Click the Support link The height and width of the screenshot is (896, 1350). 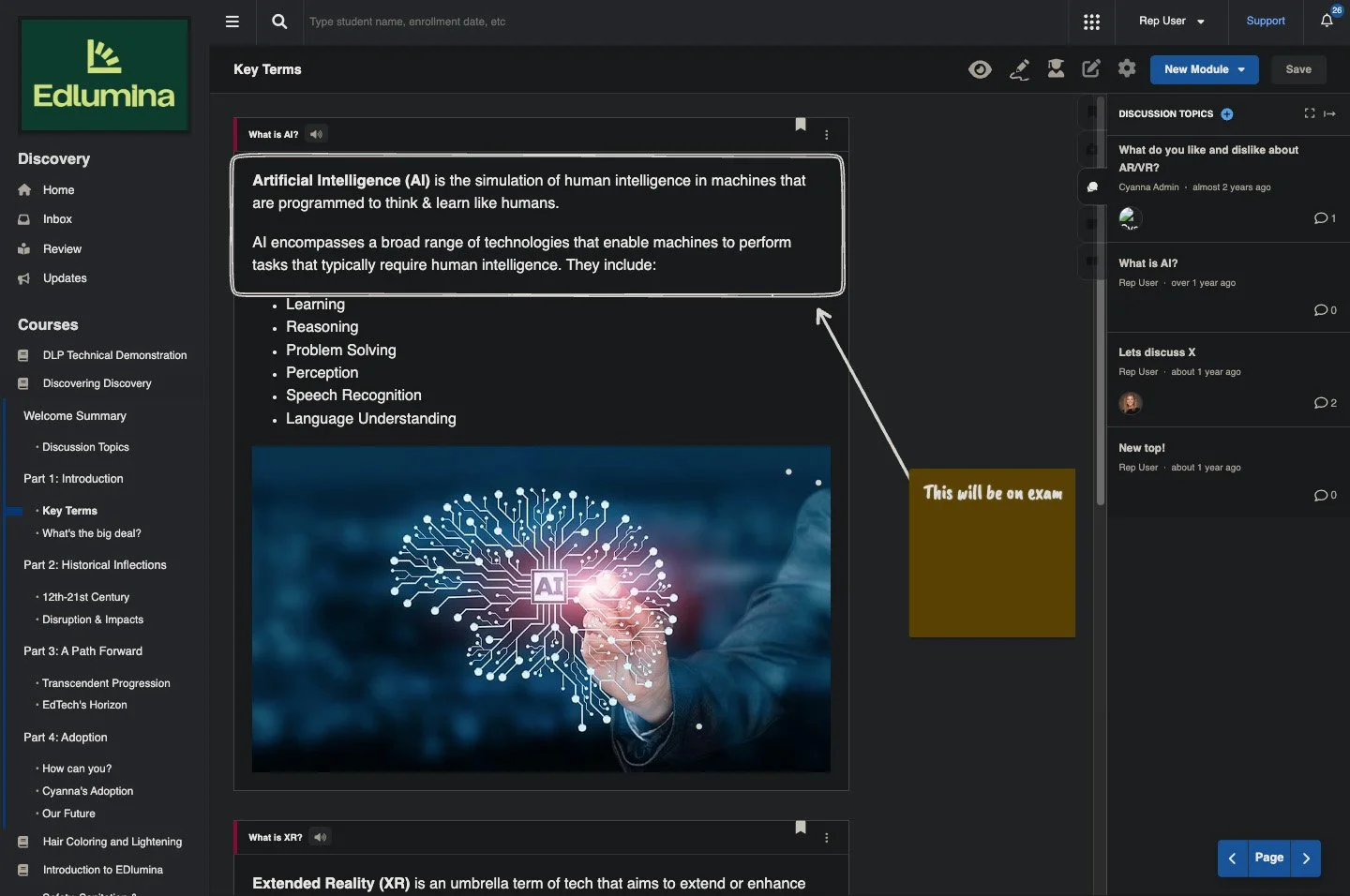tap(1265, 21)
